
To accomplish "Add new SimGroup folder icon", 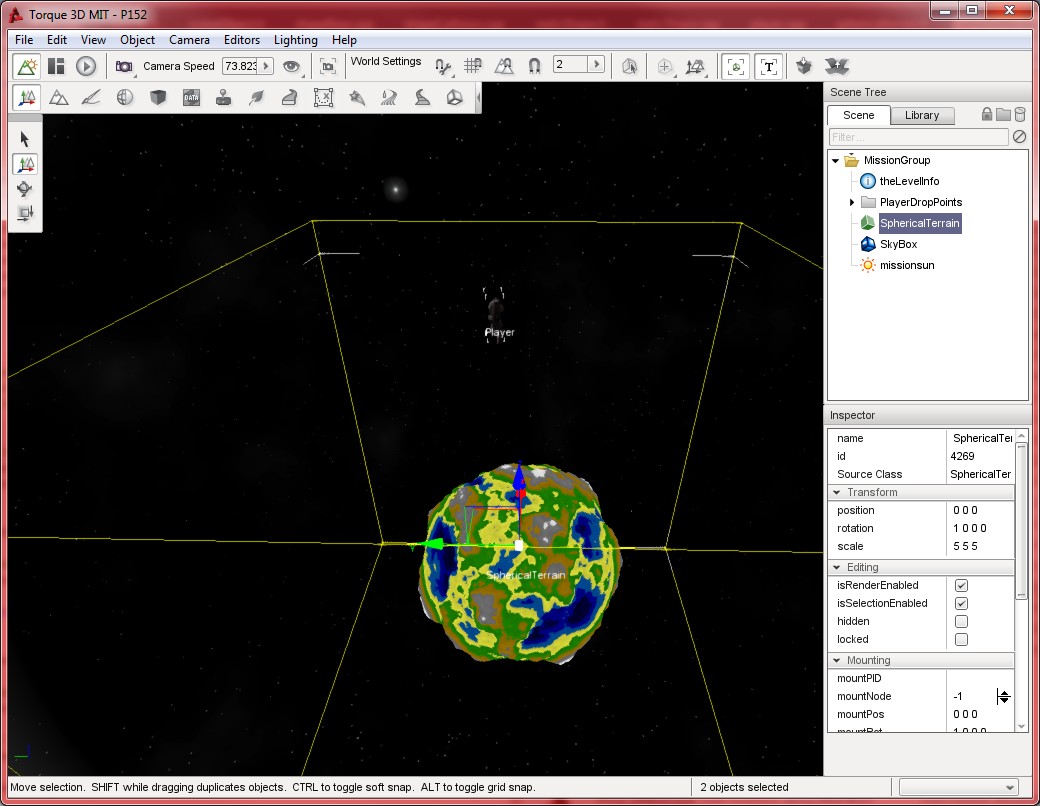I will tap(1003, 115).
